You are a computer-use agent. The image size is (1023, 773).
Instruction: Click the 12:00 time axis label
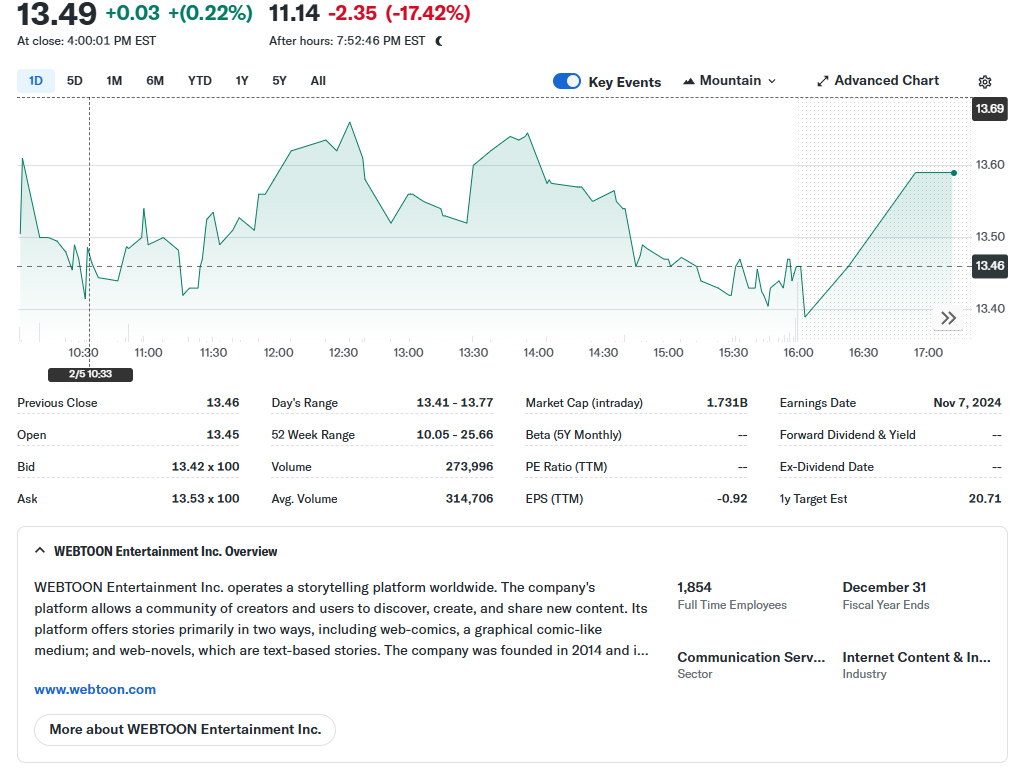click(x=279, y=353)
